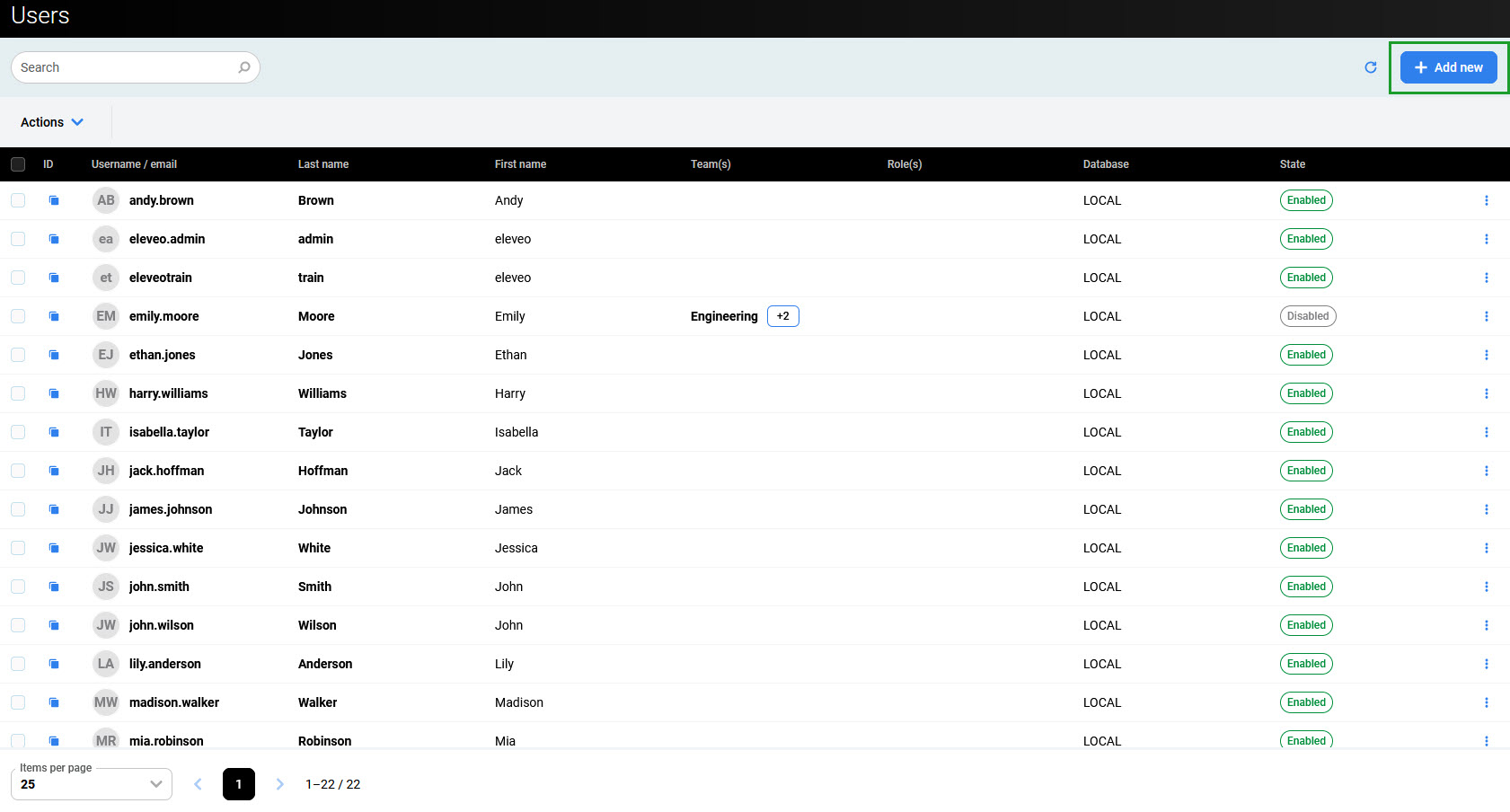The width and height of the screenshot is (1510, 812).
Task: Open three-dot menu for john.smith
Action: (x=1486, y=587)
